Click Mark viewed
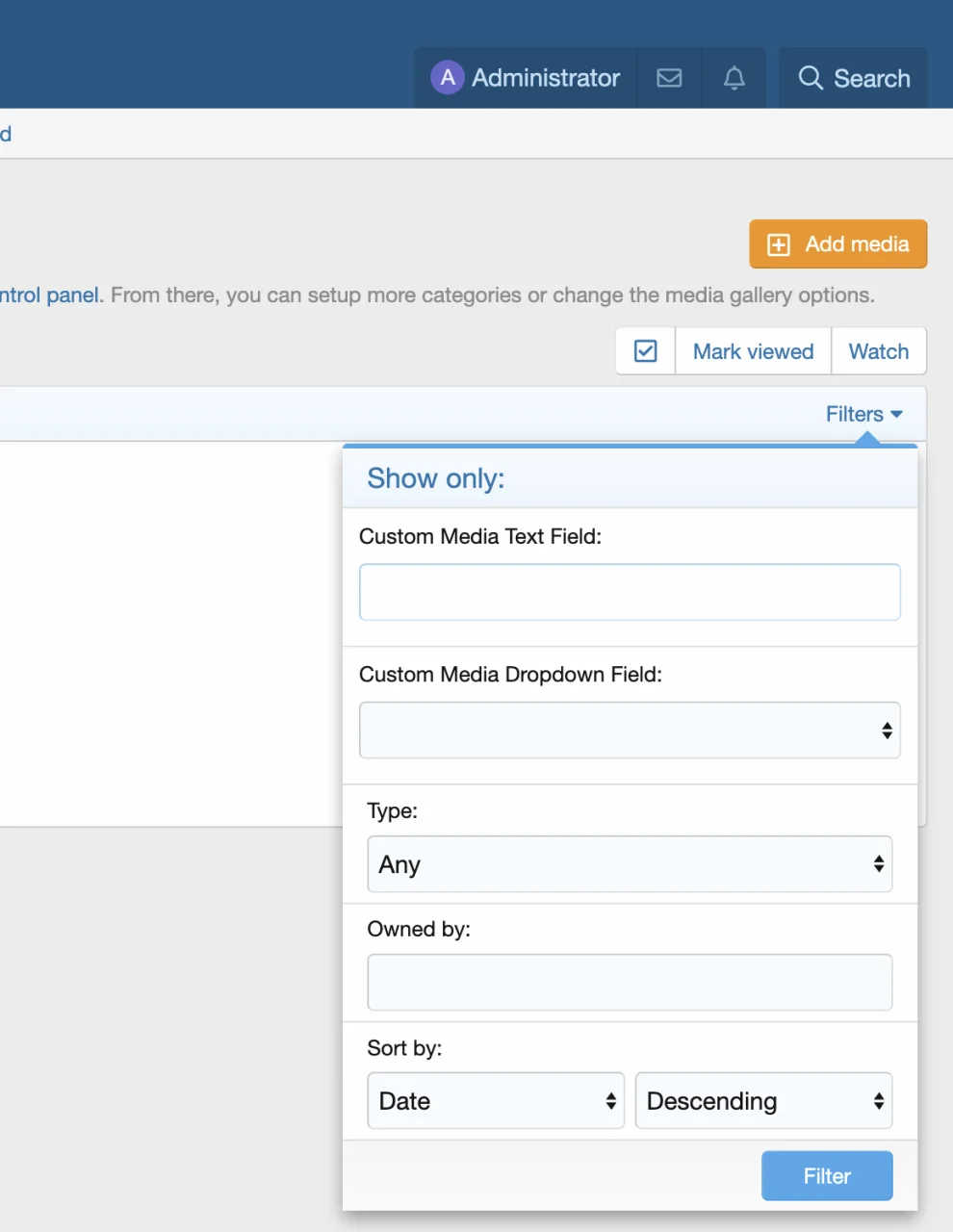 (752, 350)
